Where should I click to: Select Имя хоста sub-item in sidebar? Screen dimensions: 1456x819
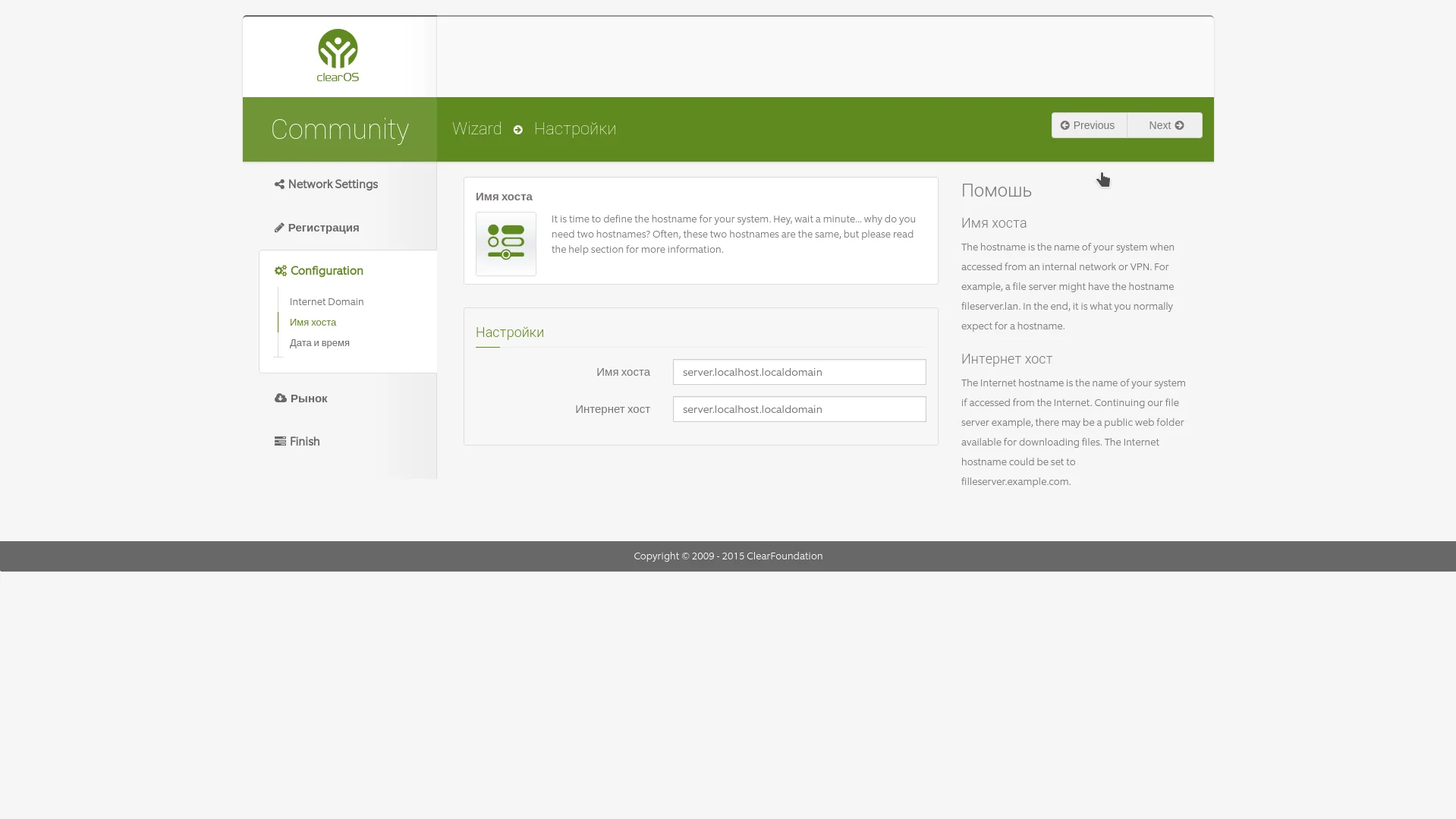(x=313, y=323)
